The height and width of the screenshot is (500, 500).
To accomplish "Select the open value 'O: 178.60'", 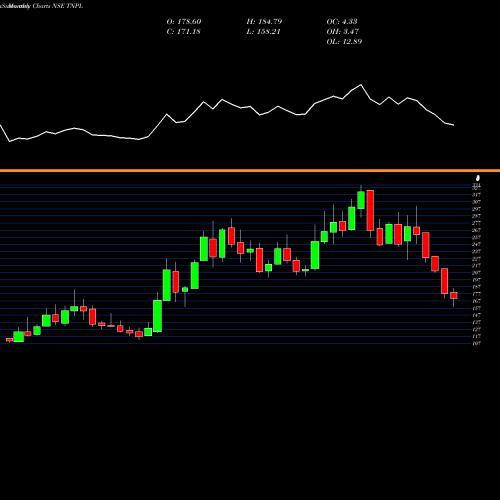I will click(184, 22).
